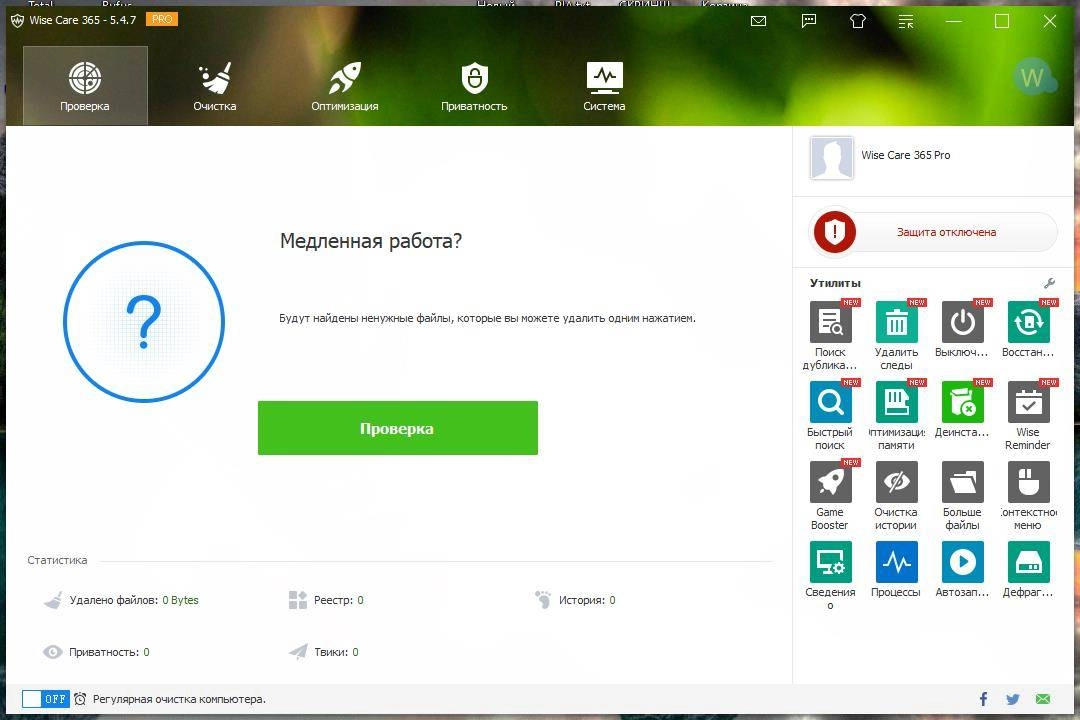The image size is (1080, 720).
Task: Select the Система tab
Action: click(604, 85)
